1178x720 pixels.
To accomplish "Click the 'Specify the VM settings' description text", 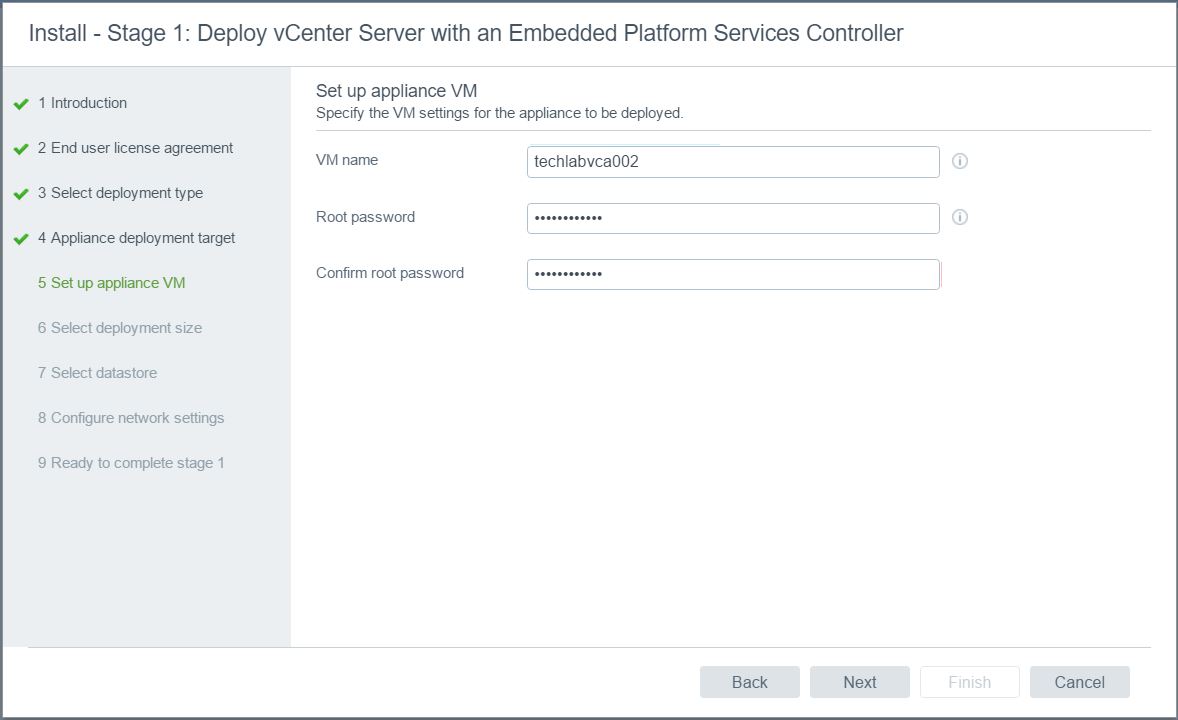I will point(500,113).
